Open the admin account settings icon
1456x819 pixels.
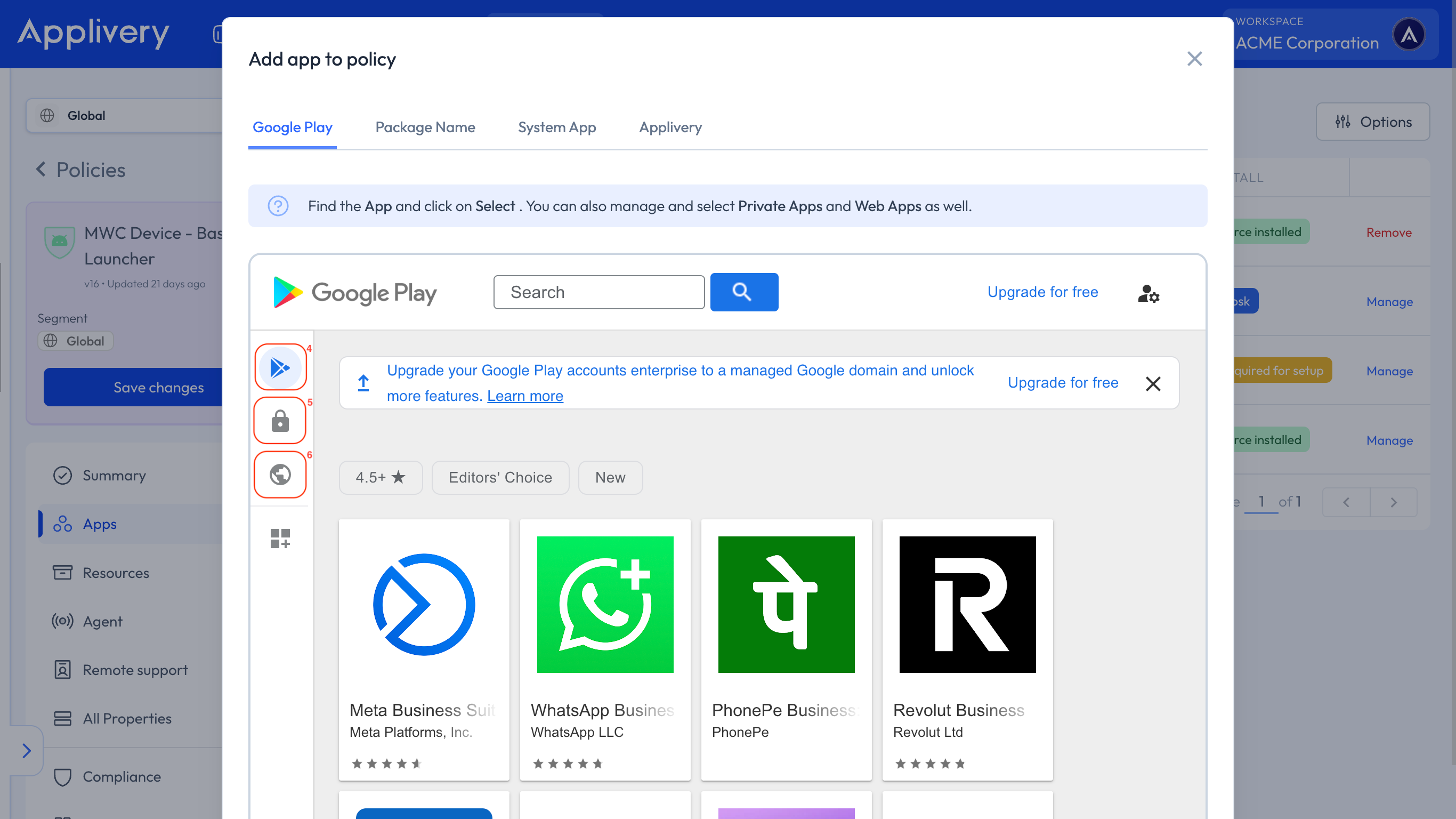point(1148,294)
